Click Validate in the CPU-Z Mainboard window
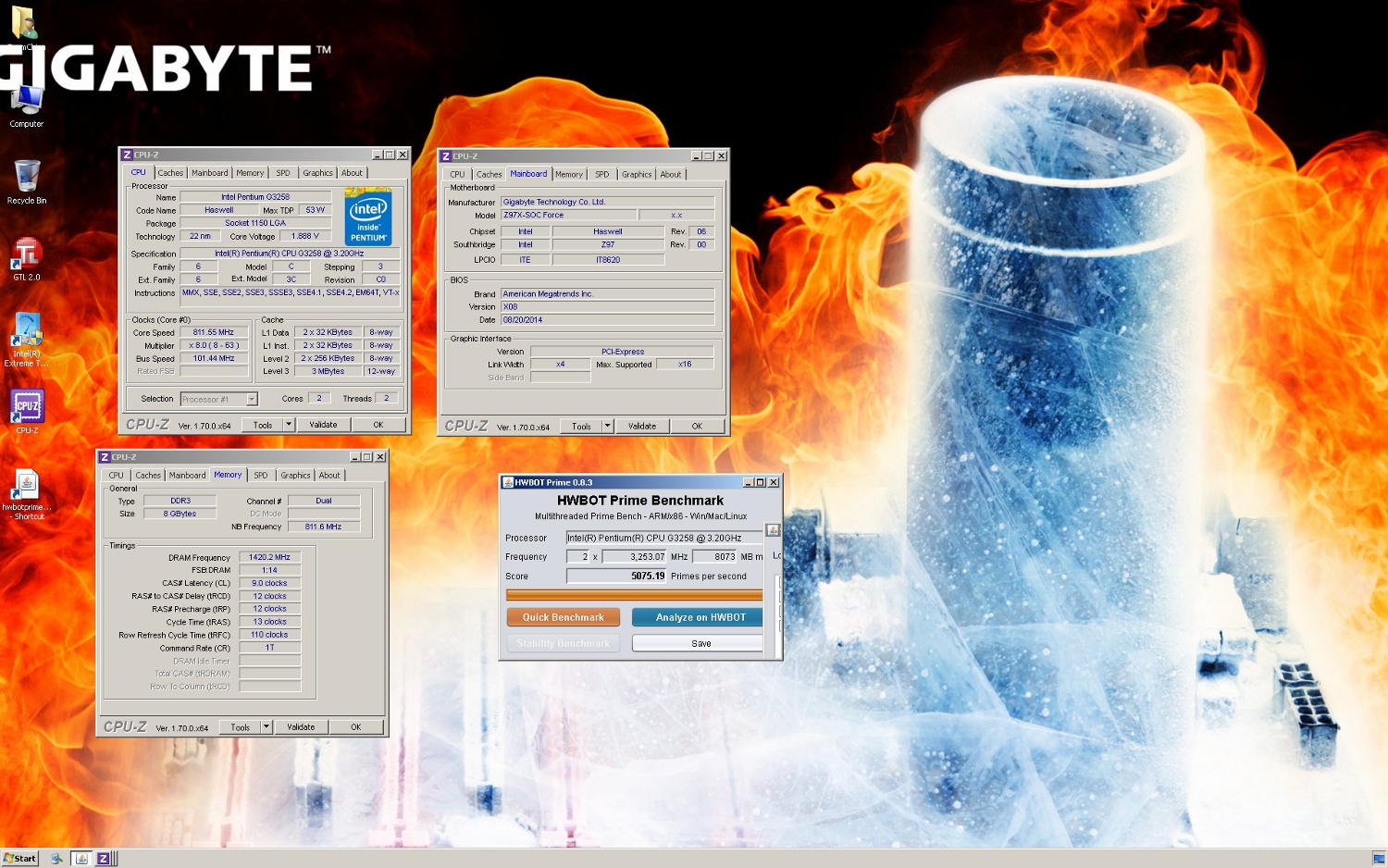1388x868 pixels. pyautogui.click(x=642, y=427)
